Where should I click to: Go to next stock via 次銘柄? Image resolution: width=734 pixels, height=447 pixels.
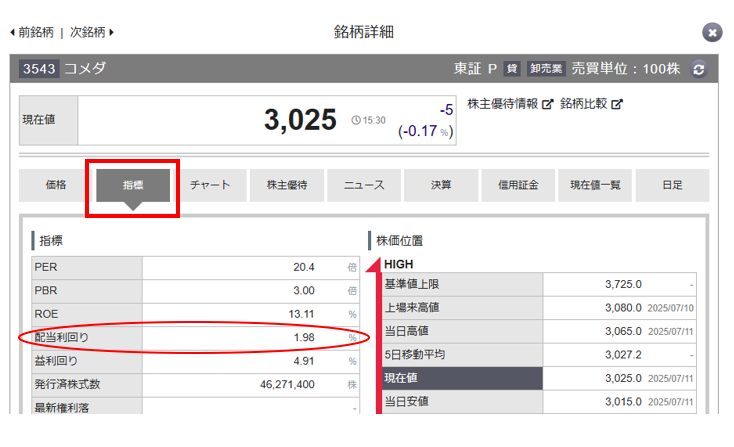click(x=91, y=32)
